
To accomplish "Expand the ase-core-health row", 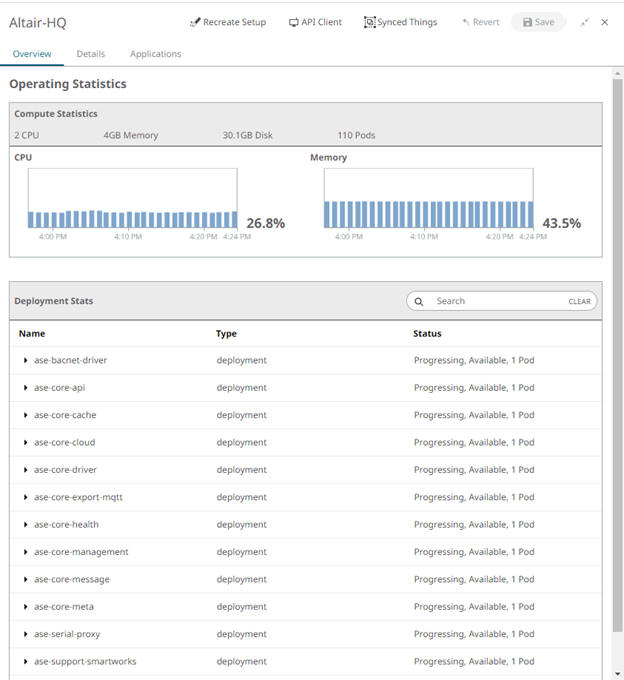I will pyautogui.click(x=25, y=525).
